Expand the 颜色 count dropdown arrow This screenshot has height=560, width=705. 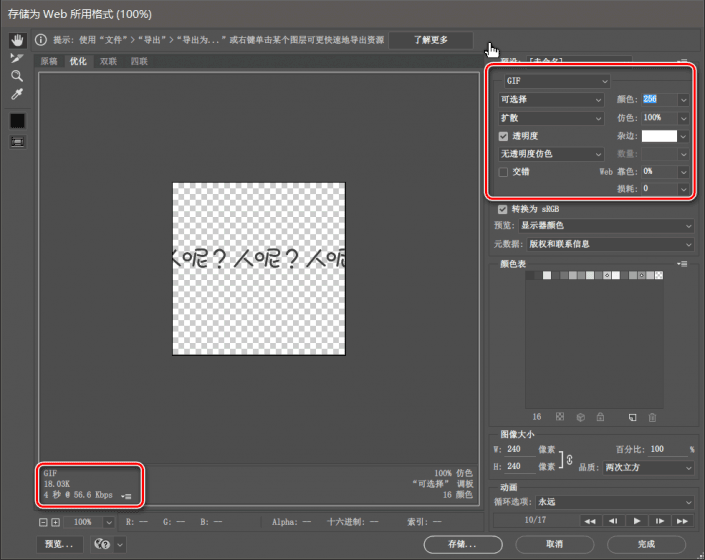[683, 100]
